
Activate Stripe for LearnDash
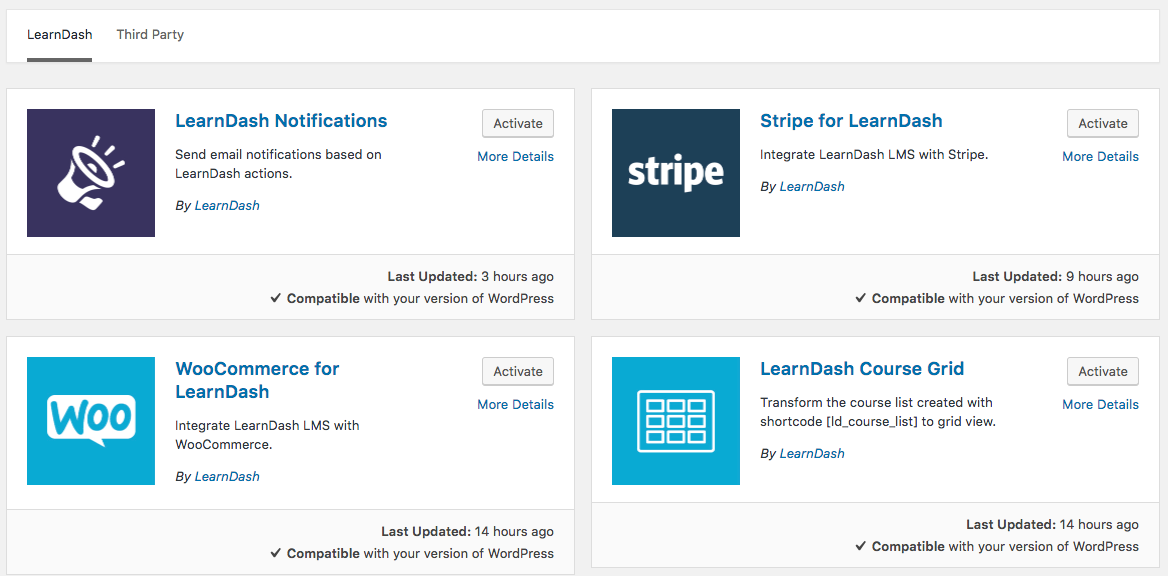click(1102, 123)
